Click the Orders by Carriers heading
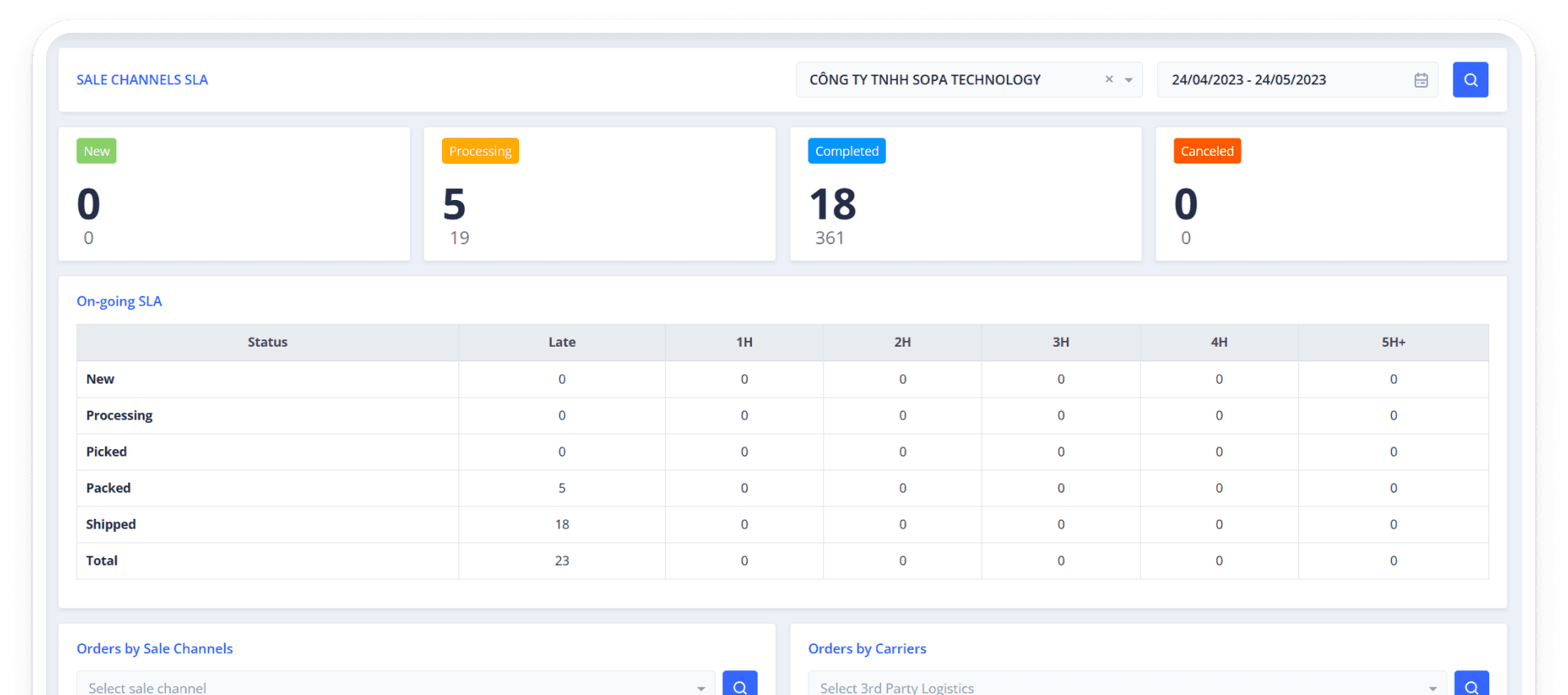 click(x=867, y=648)
